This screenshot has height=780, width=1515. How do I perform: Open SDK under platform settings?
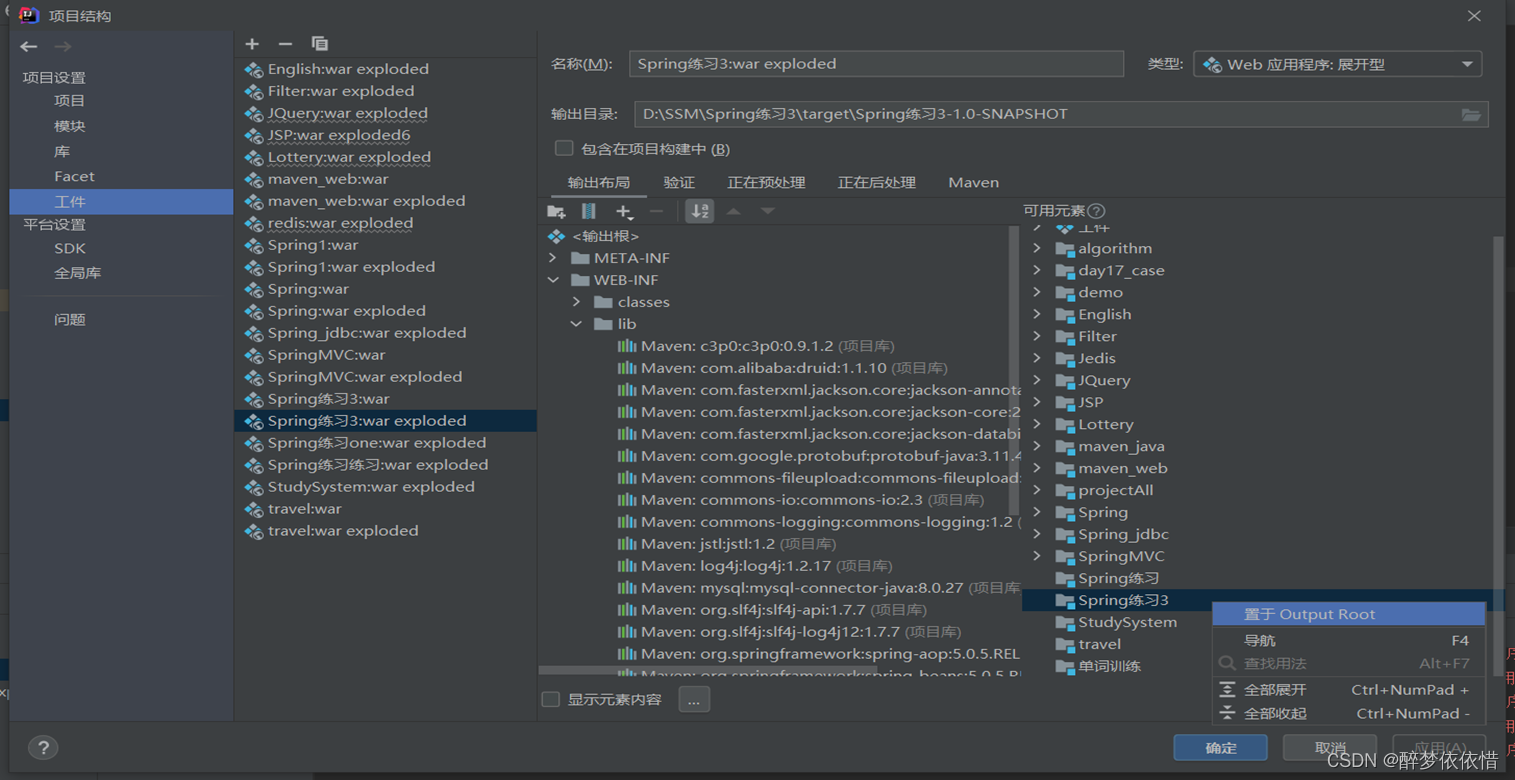70,248
